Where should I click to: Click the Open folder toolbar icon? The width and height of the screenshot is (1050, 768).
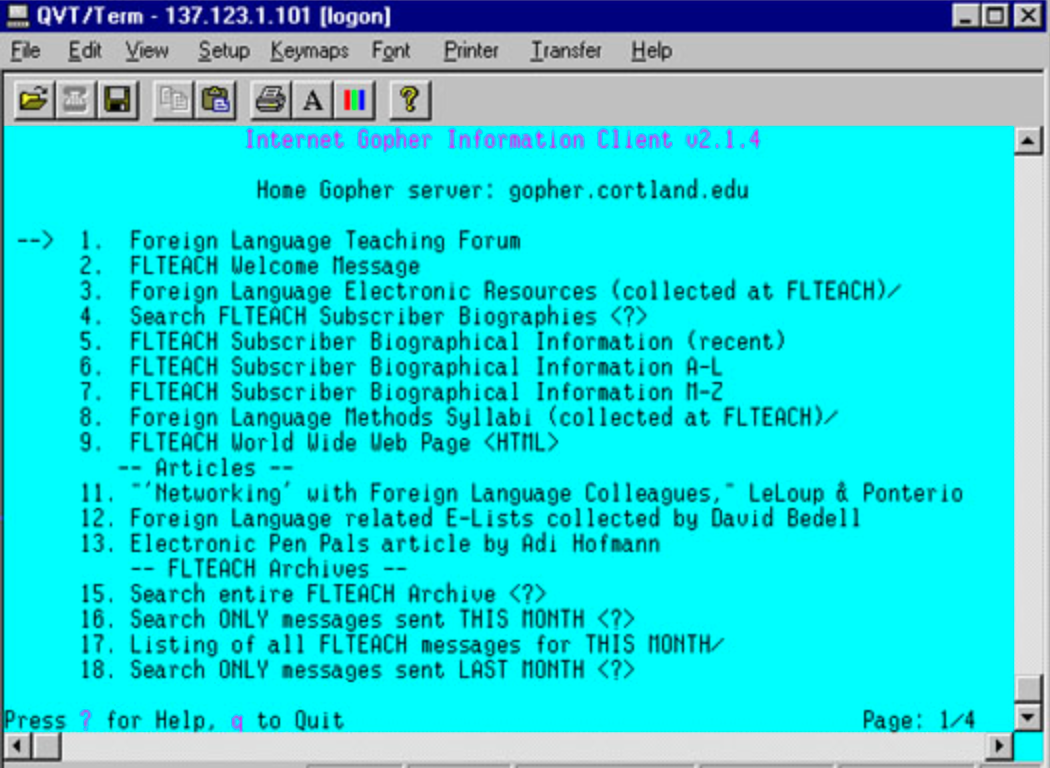click(33, 100)
